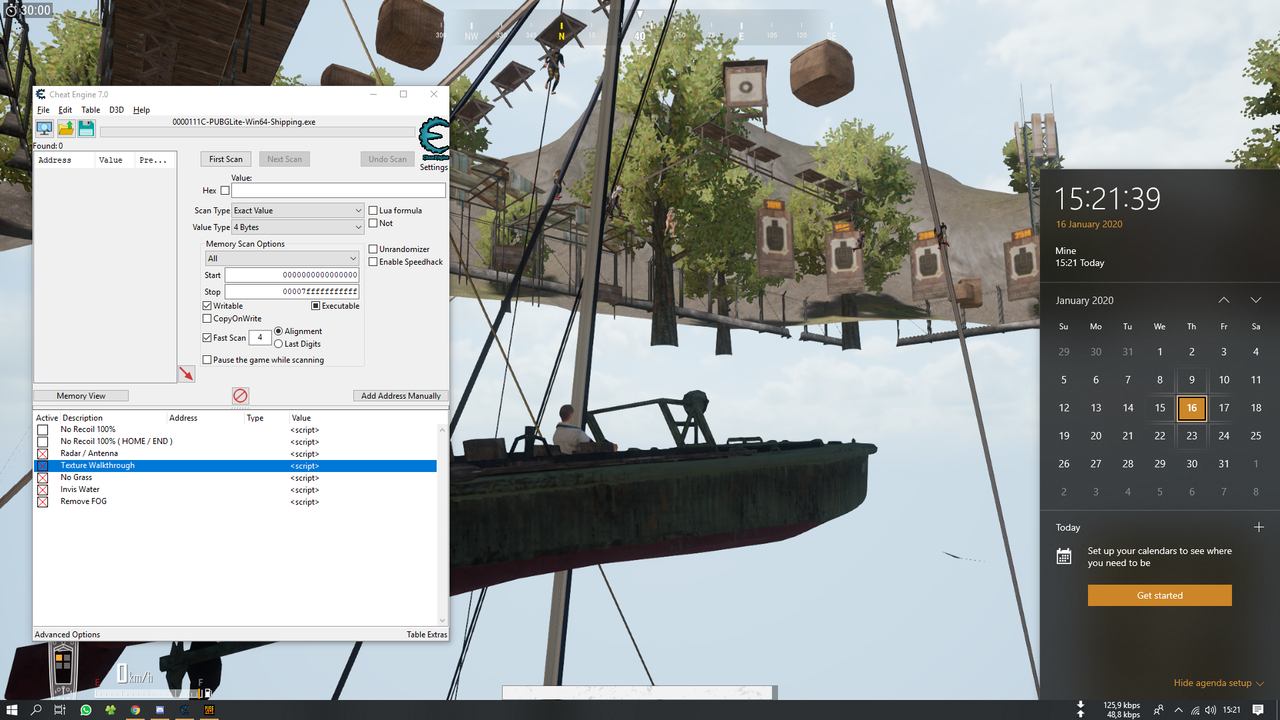The width and height of the screenshot is (1280, 720).
Task: Select the Last Digits radio button
Action: click(x=278, y=344)
